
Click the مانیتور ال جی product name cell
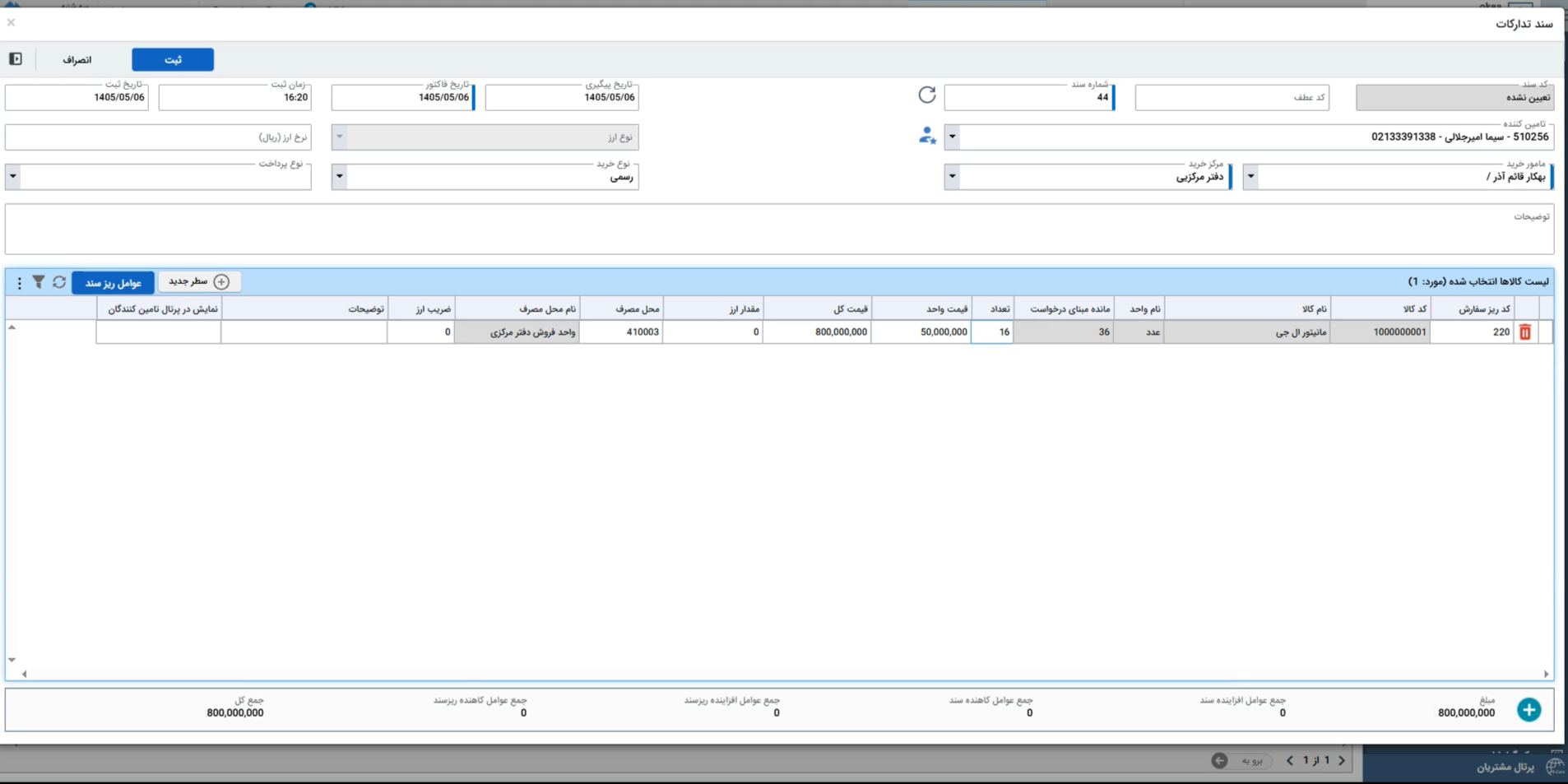click(x=1247, y=332)
